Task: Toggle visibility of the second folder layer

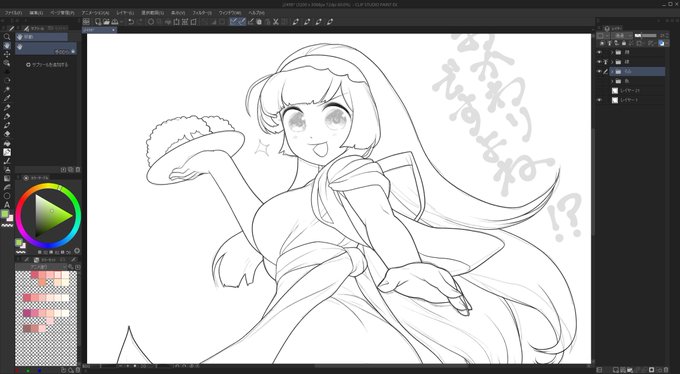Action: (x=599, y=62)
